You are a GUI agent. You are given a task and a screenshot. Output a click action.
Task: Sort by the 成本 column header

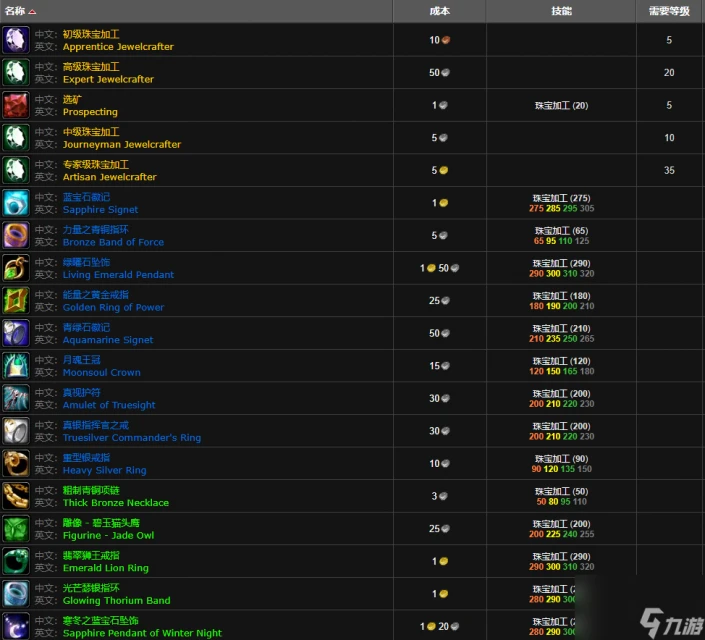tap(439, 11)
